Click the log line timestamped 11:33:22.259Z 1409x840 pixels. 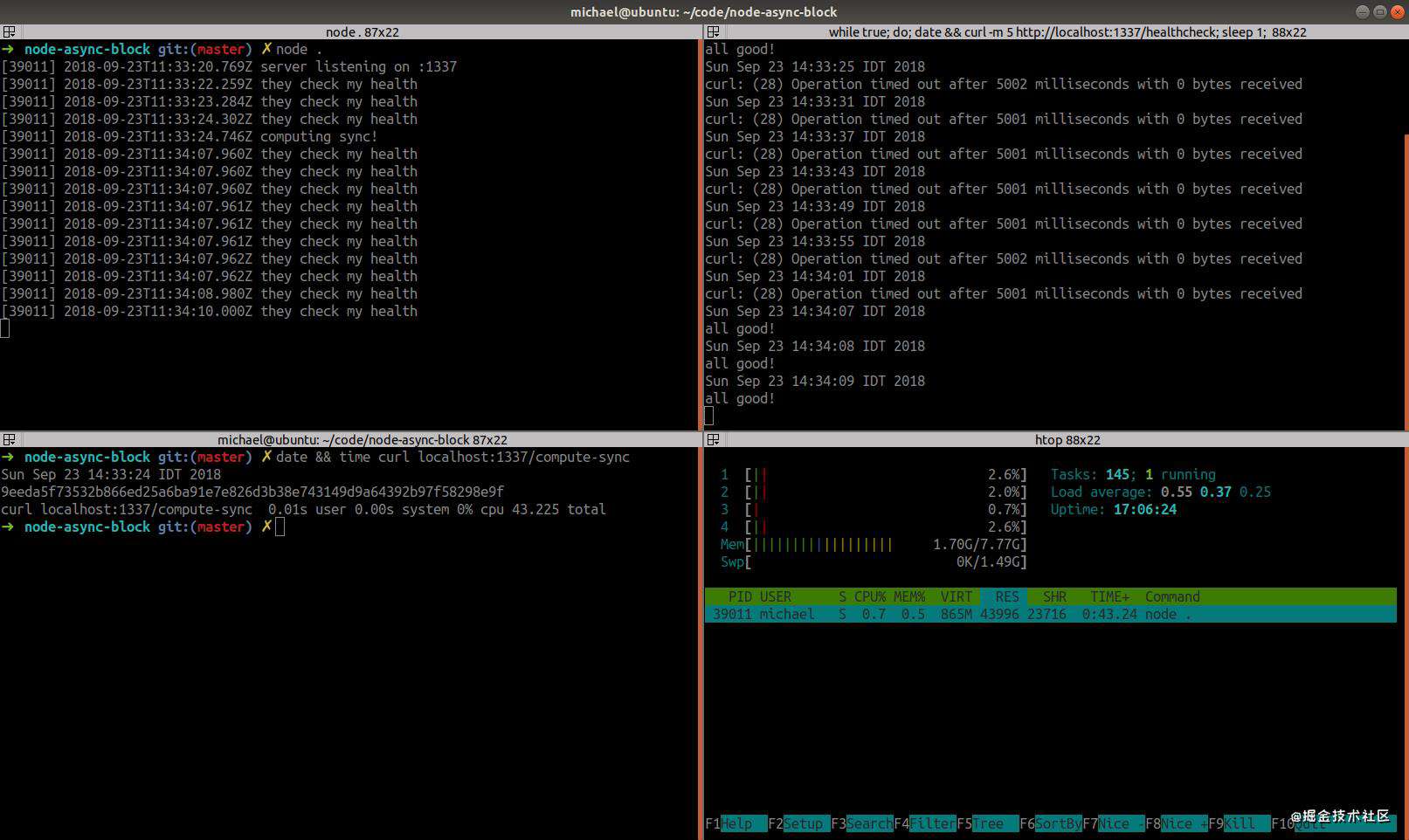click(x=210, y=84)
